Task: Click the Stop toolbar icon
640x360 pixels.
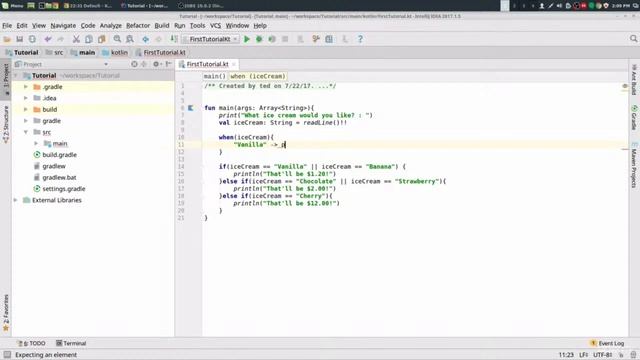Action: click(285, 39)
